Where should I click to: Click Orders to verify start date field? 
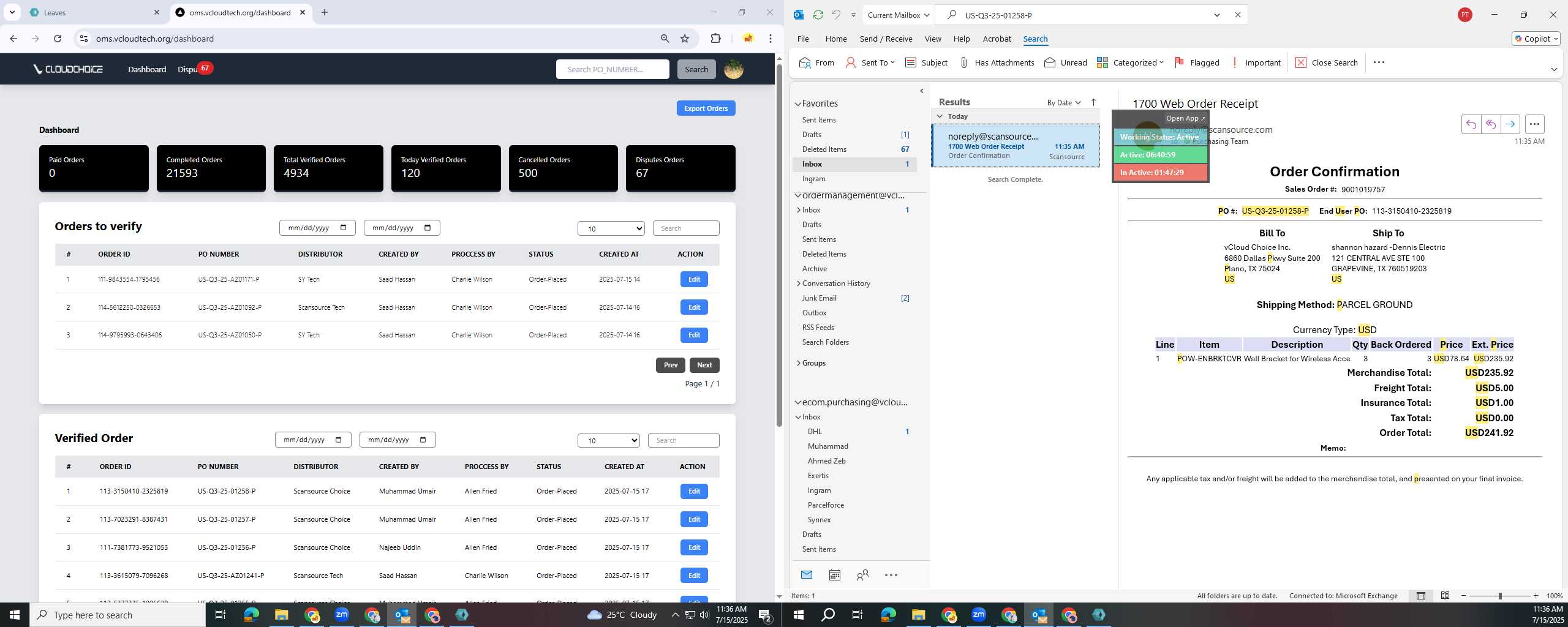(317, 228)
